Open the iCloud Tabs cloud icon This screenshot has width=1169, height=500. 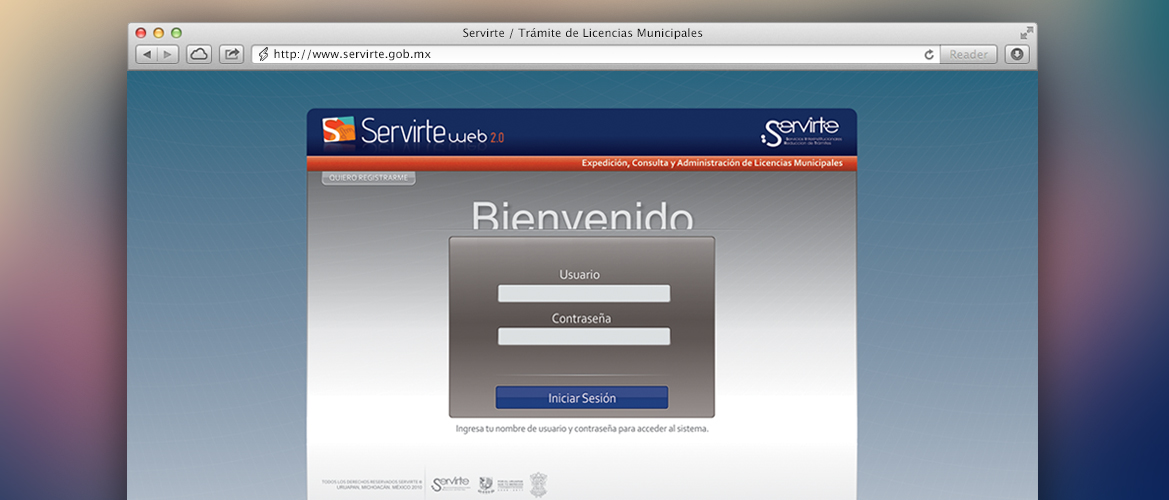[199, 55]
